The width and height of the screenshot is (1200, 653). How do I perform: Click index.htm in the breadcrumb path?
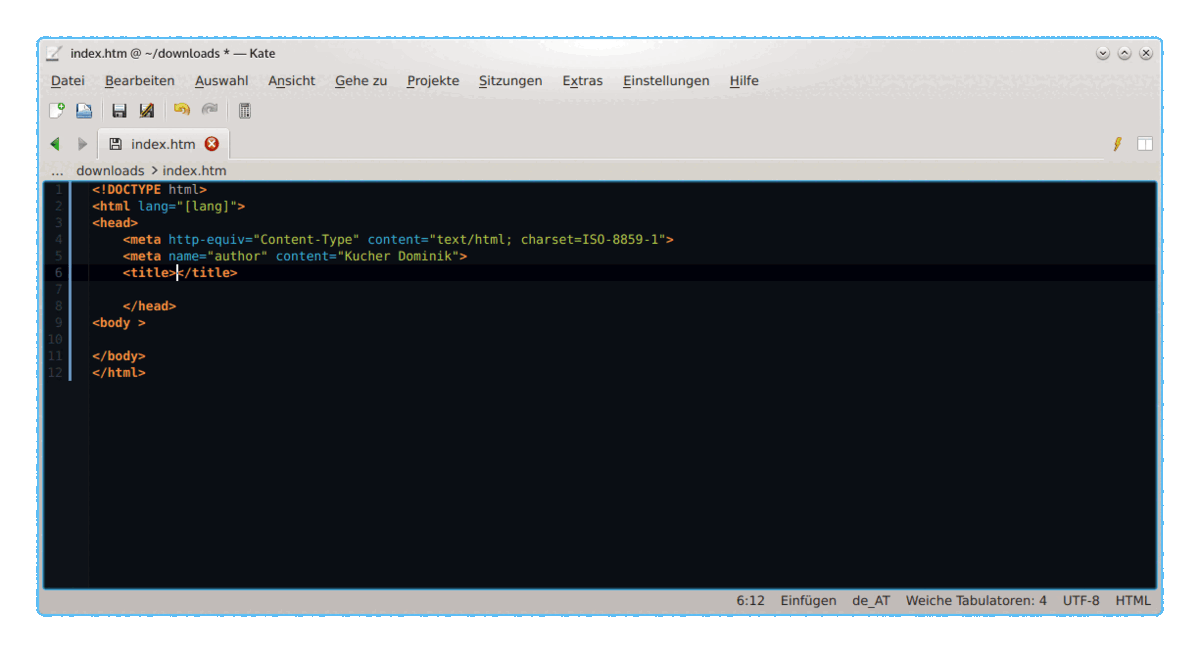click(195, 171)
